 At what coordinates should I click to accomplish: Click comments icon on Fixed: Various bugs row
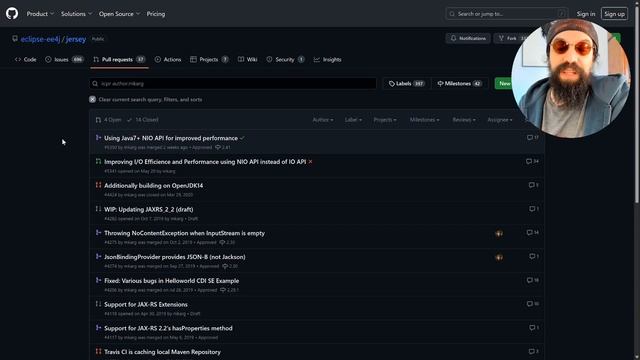point(533,280)
